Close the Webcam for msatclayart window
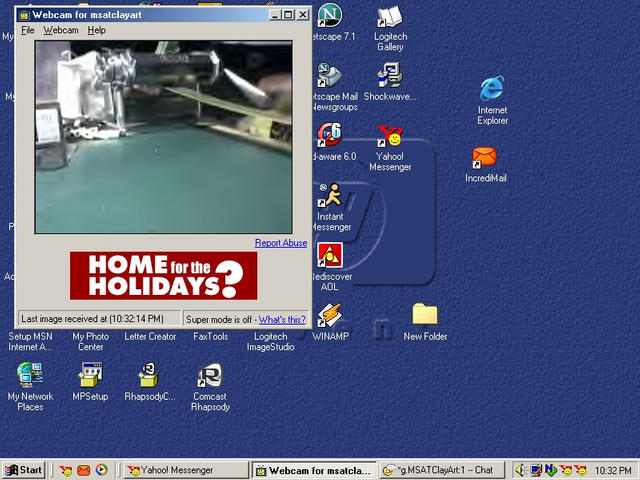The width and height of the screenshot is (640, 480). pyautogui.click(x=302, y=15)
